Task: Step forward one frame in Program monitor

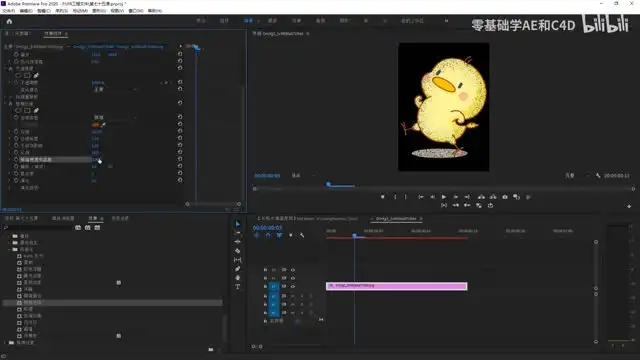Action: (456, 197)
